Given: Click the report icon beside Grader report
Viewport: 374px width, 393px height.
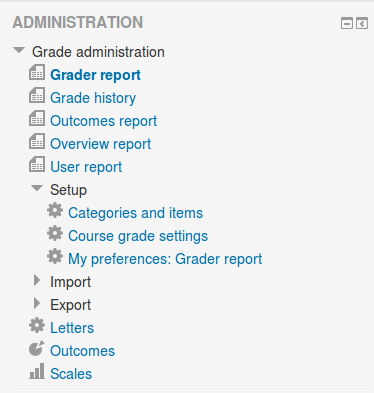Looking at the screenshot, I should [37, 72].
